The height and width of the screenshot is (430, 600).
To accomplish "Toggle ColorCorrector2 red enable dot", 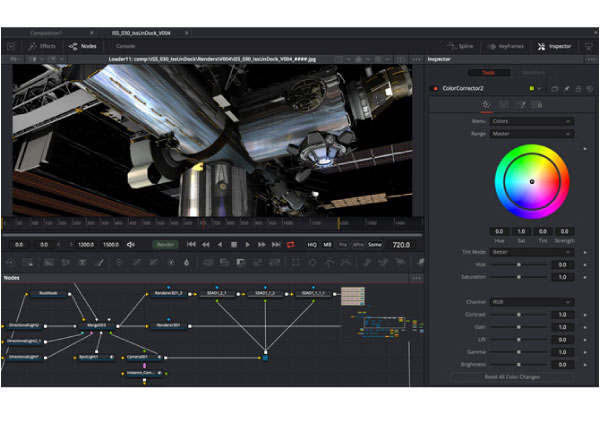I will pos(435,88).
